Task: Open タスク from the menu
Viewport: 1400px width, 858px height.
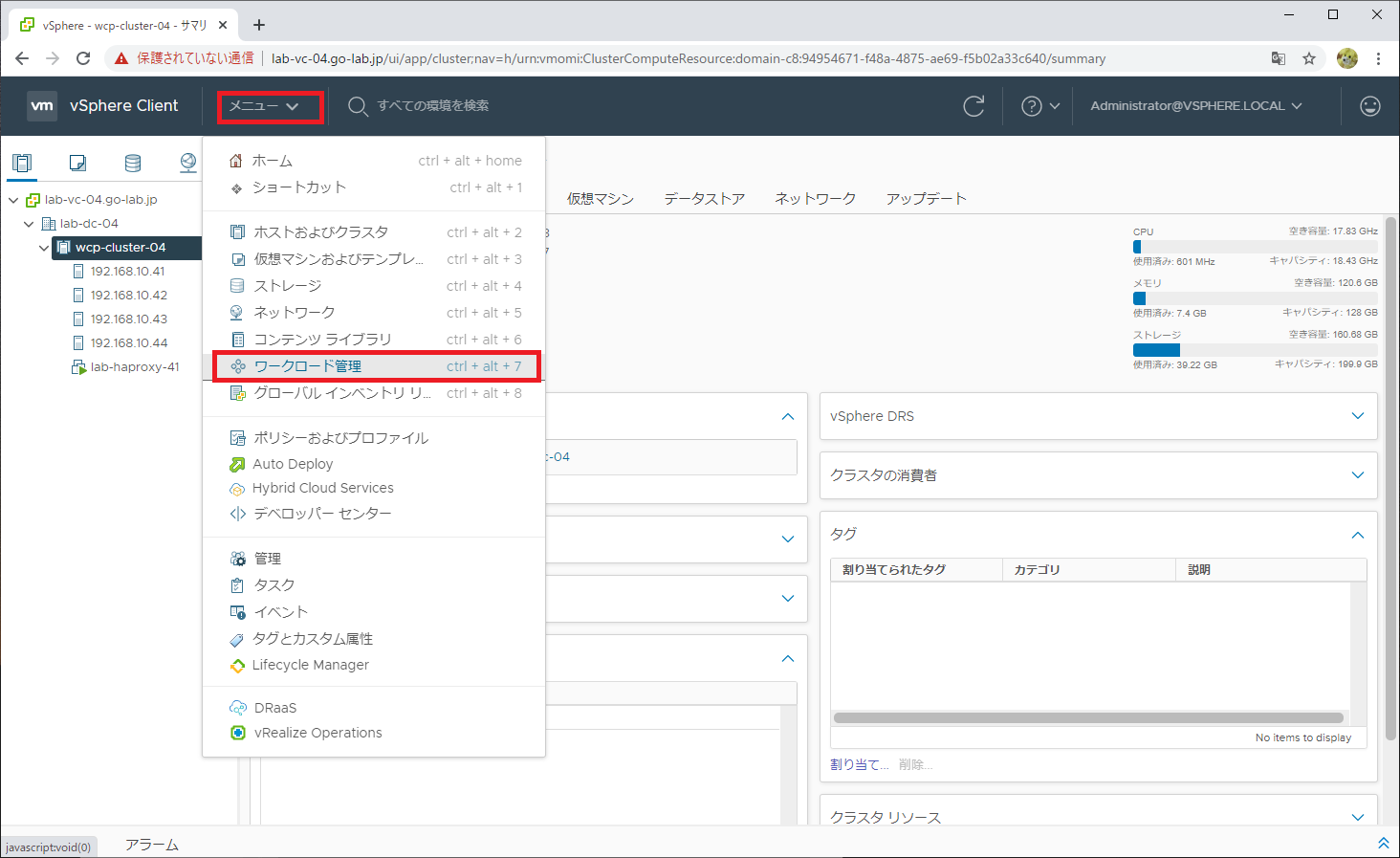Action: [x=374, y=585]
